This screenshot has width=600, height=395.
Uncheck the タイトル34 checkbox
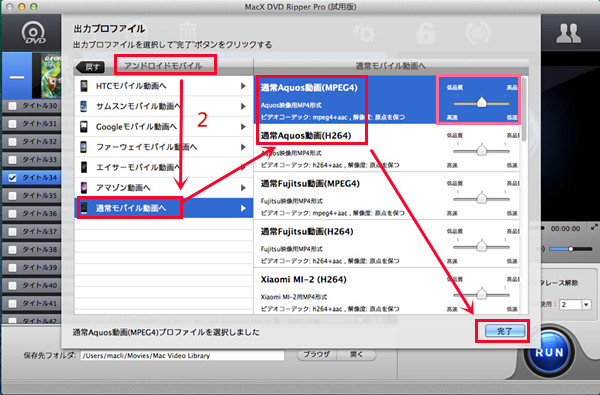(x=12, y=178)
